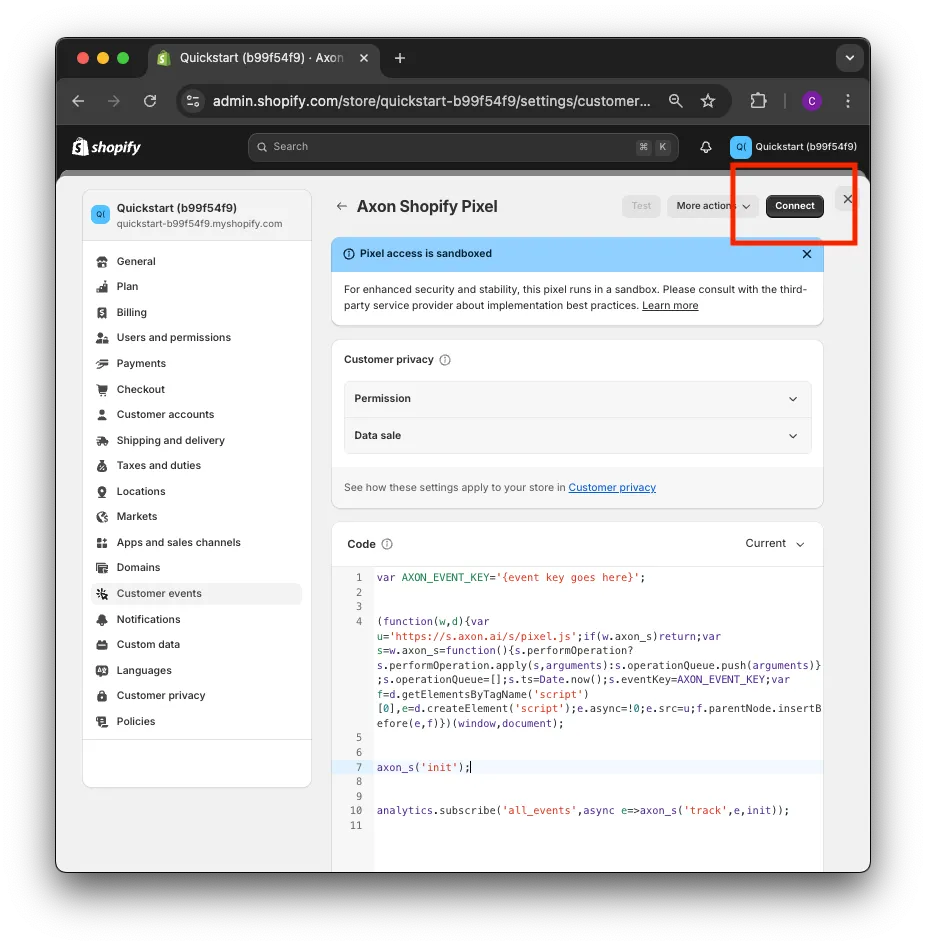Open Apps and sales channels
This screenshot has height=946, width=926.
pos(196,543)
